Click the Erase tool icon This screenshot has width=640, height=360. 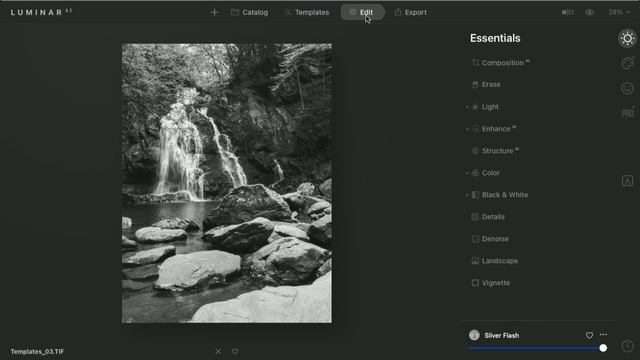[x=475, y=84]
